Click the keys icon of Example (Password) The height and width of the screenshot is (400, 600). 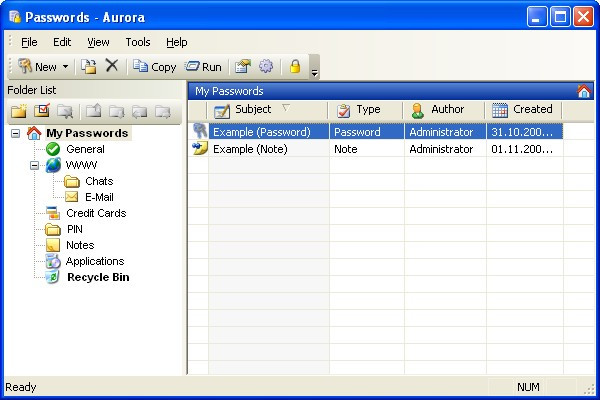click(199, 131)
